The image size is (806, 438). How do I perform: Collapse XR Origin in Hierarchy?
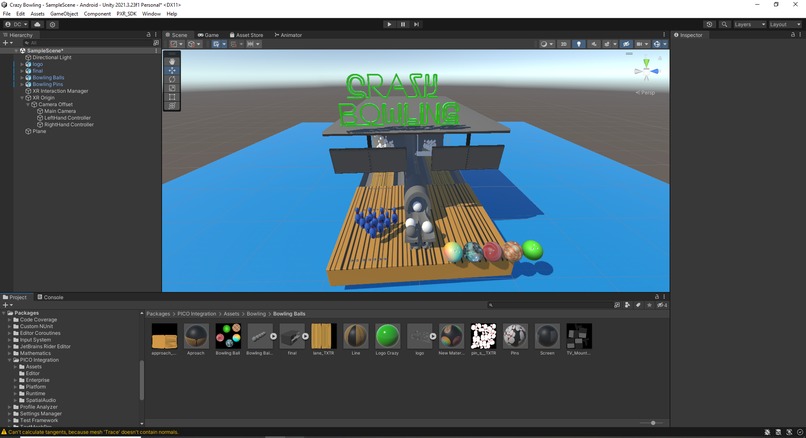(22, 98)
